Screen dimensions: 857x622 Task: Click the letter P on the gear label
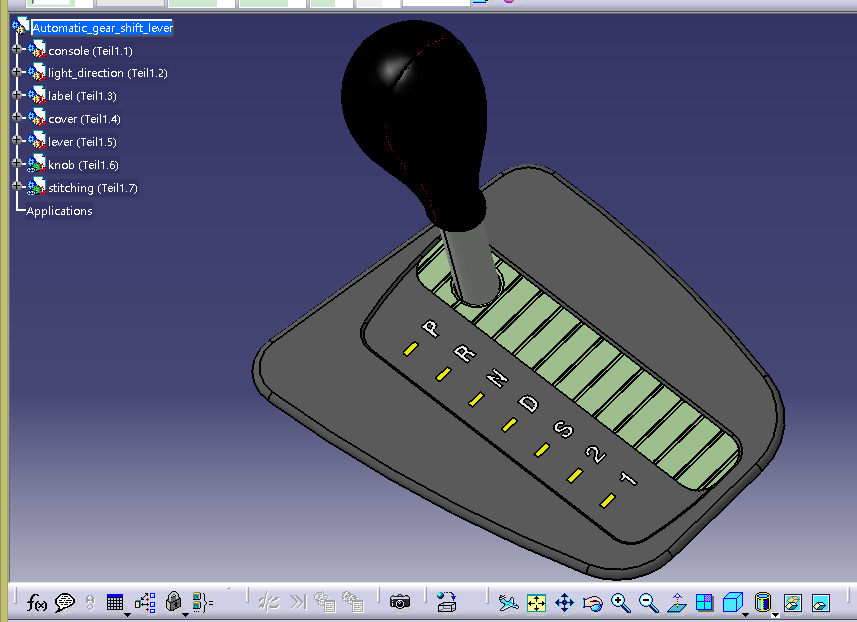coord(431,328)
